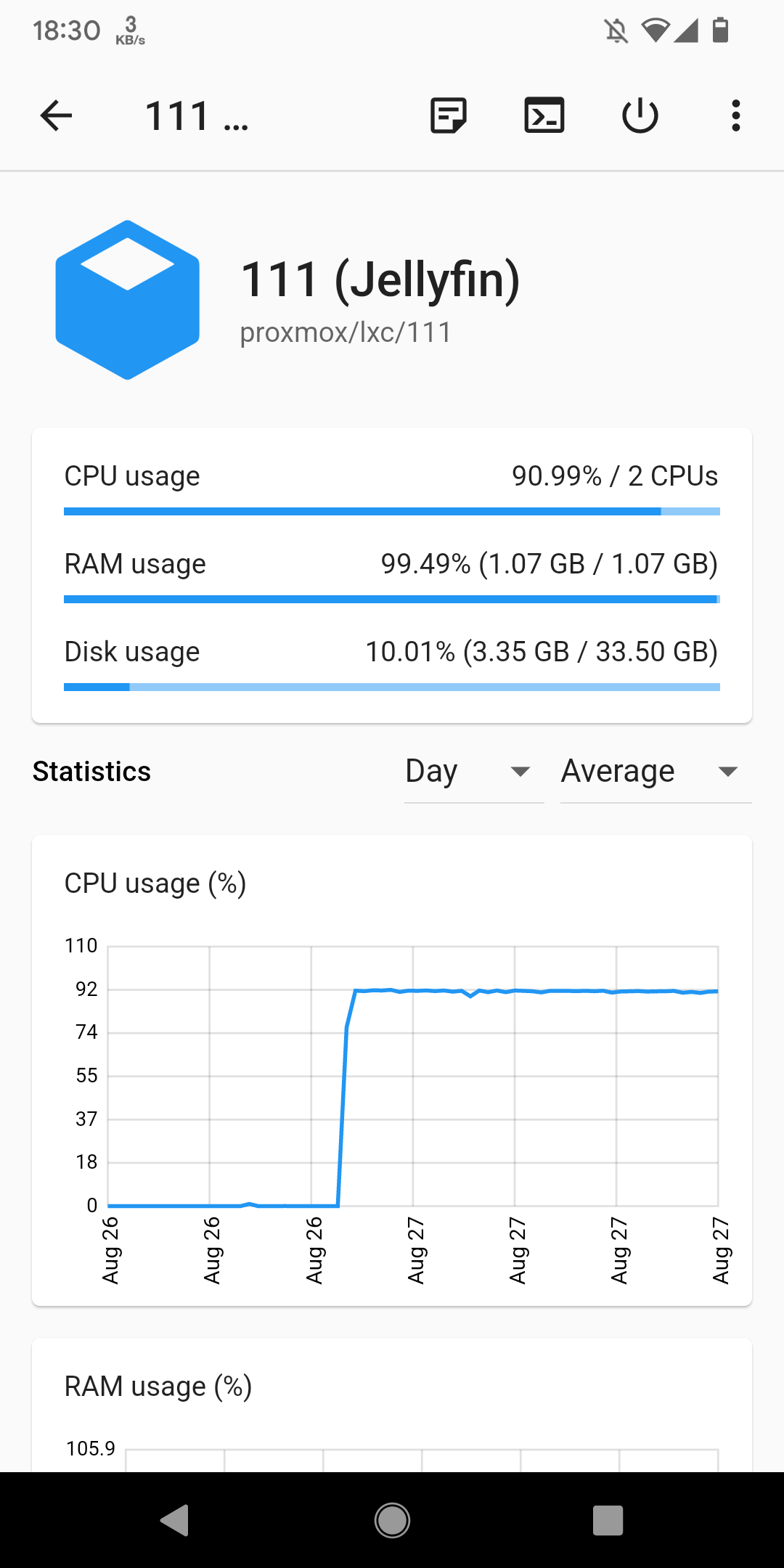
Task: Tap the Disk usage progress bar
Action: (392, 687)
